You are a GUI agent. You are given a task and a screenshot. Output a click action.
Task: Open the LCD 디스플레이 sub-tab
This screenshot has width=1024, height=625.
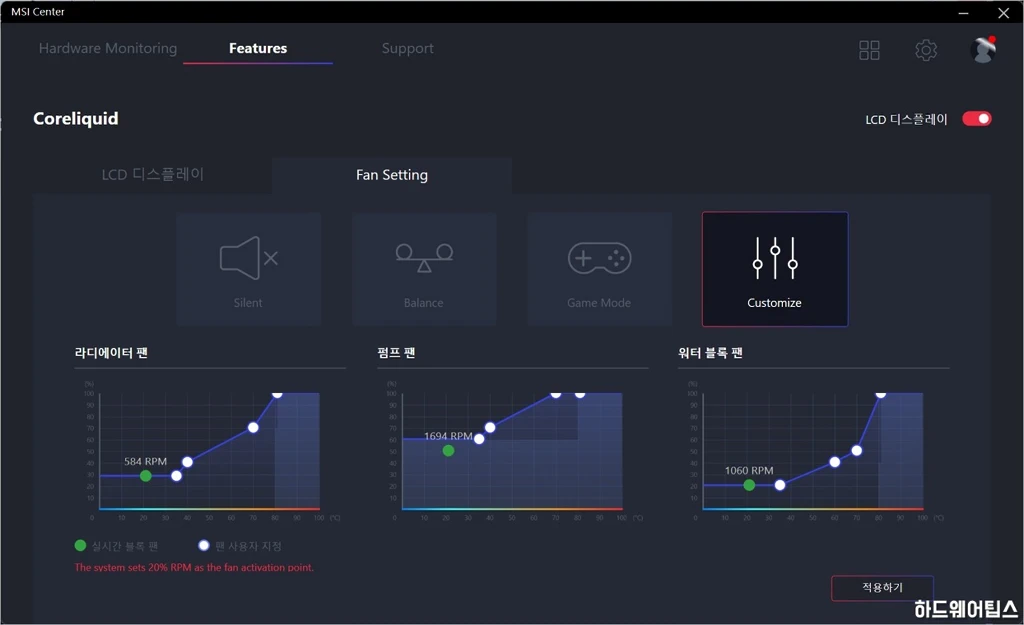[x=153, y=175]
